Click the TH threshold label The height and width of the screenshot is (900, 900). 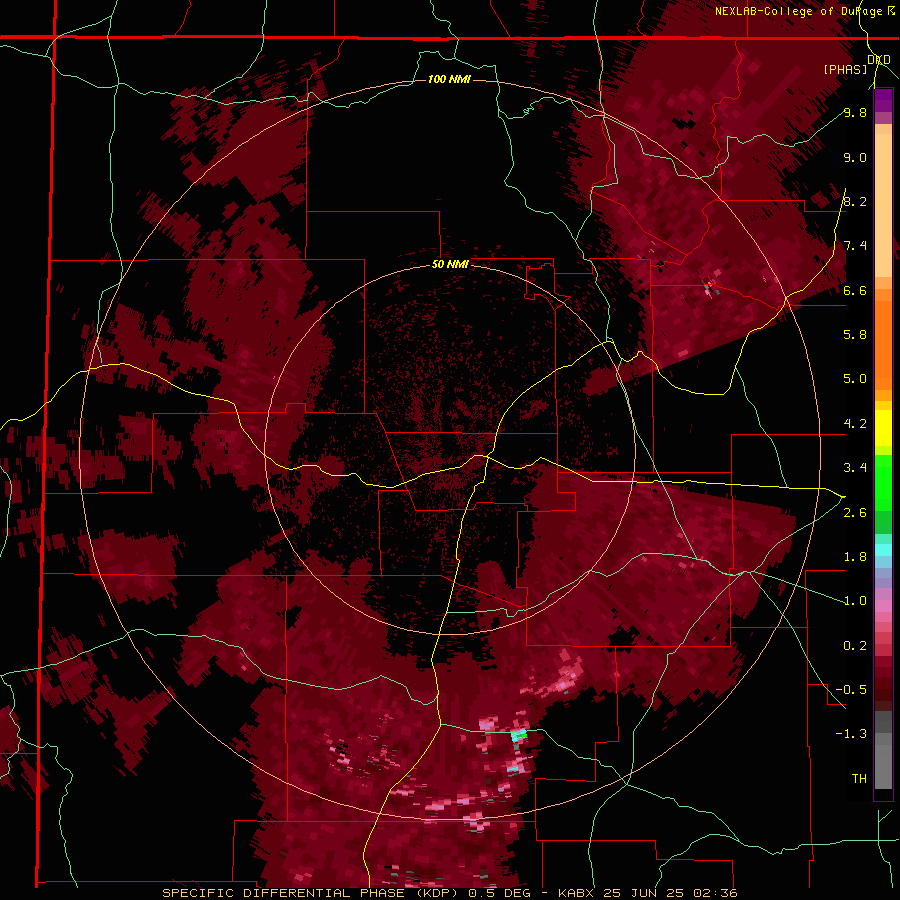coord(859,778)
